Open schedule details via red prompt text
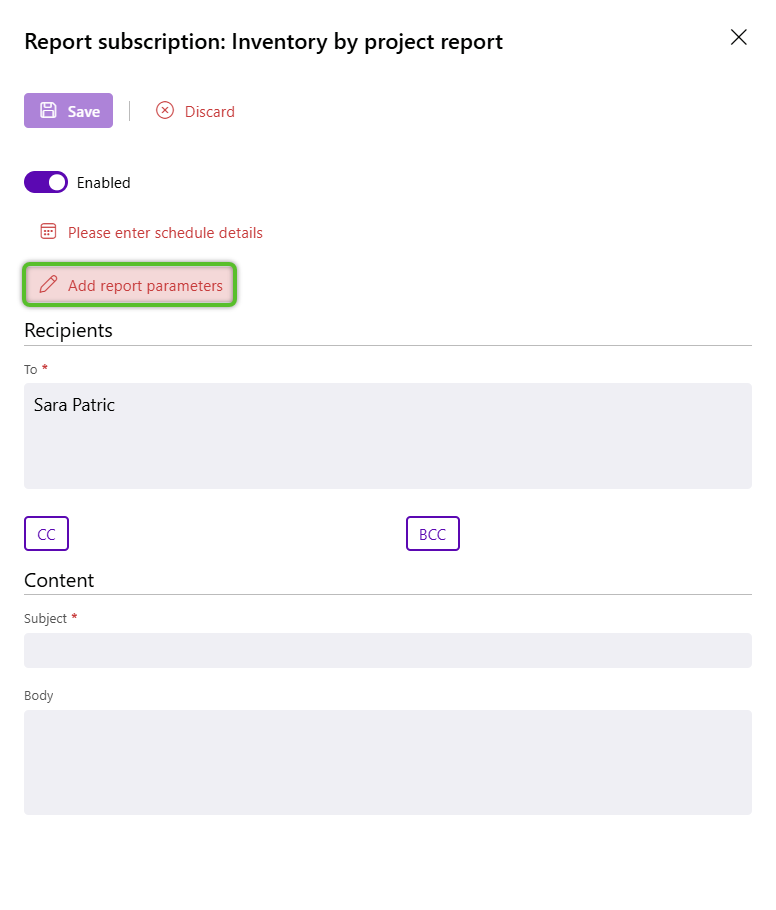The height and width of the screenshot is (910, 776). pos(165,233)
